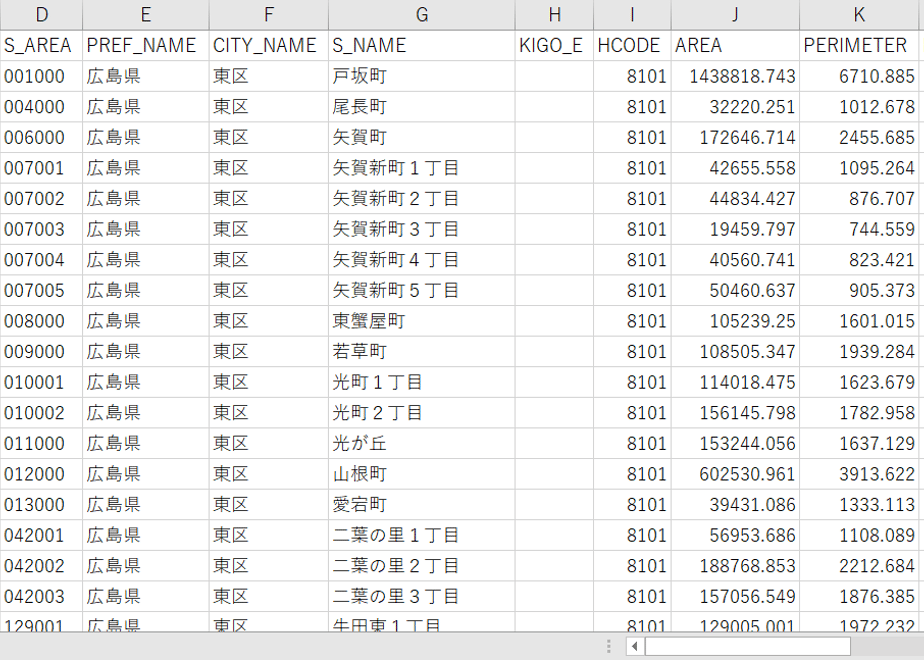The width and height of the screenshot is (924, 660).
Task: Click the PERIMETER header cell
Action: click(x=859, y=45)
